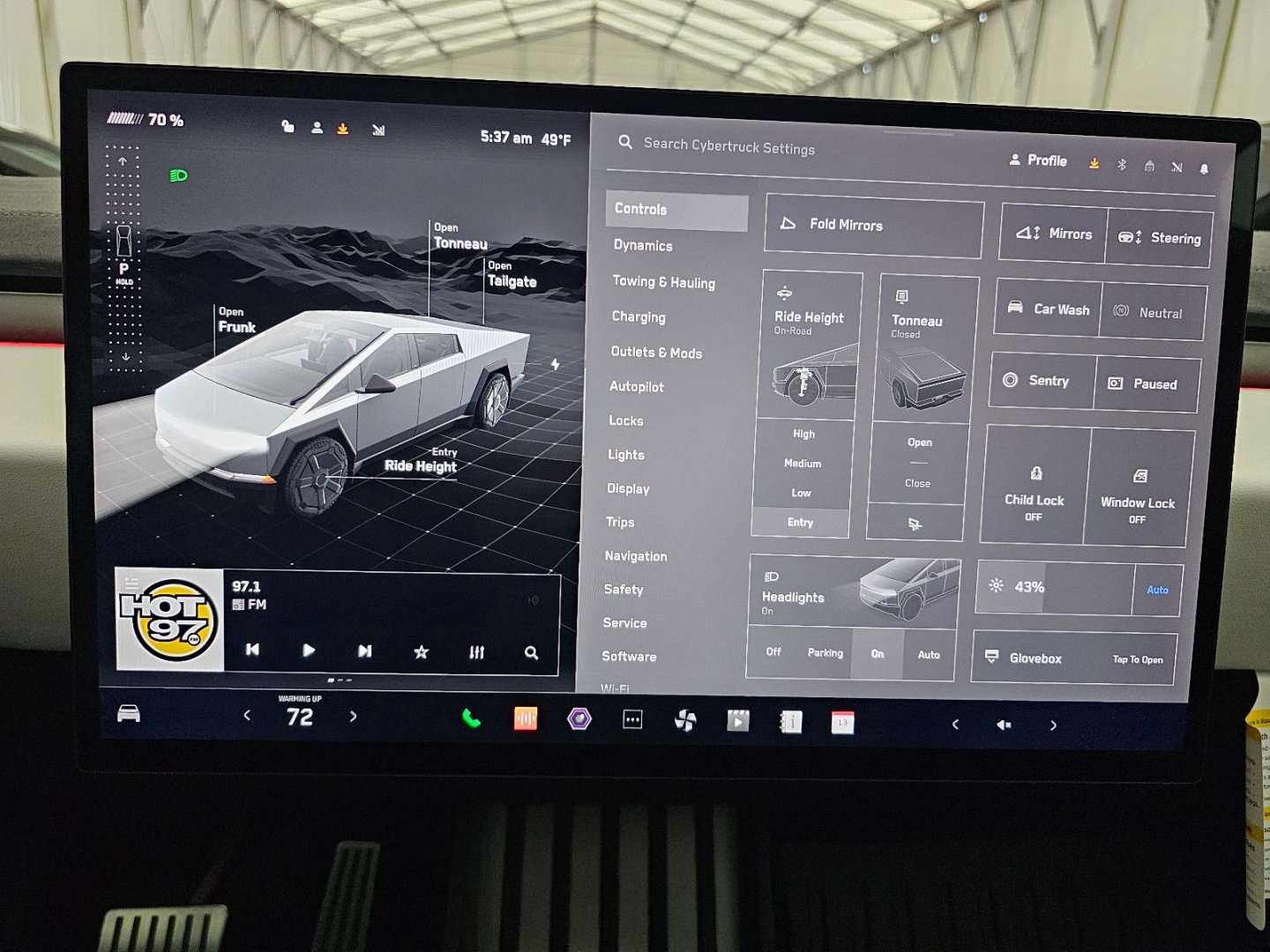The height and width of the screenshot is (952, 1270).
Task: Play the 97.1 FM station
Action: click(x=308, y=651)
